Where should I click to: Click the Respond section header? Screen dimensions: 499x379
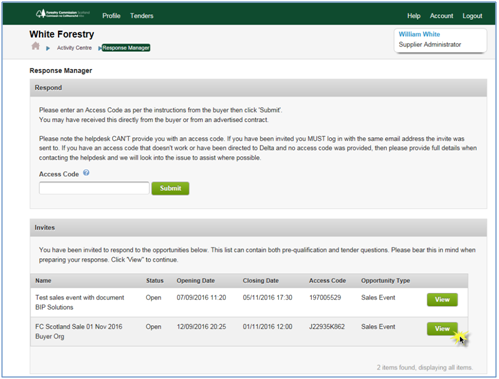click(x=258, y=88)
